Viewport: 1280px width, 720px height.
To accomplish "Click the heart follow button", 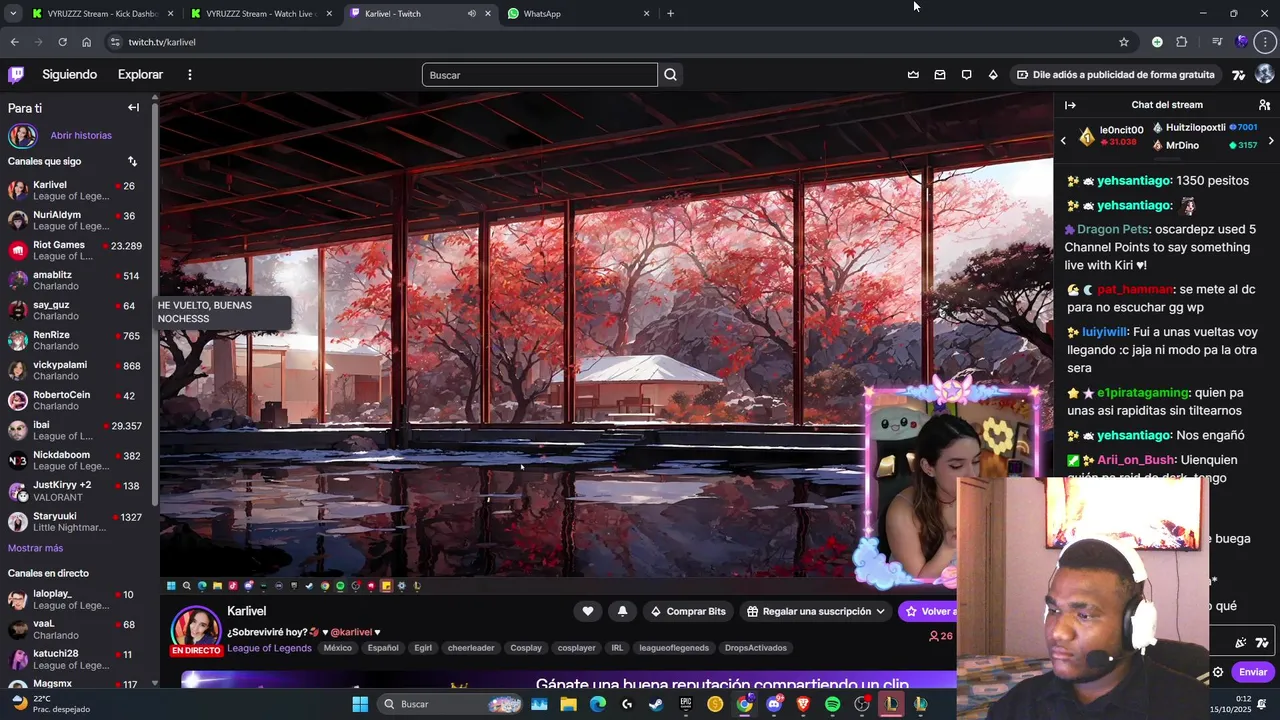I will [588, 611].
